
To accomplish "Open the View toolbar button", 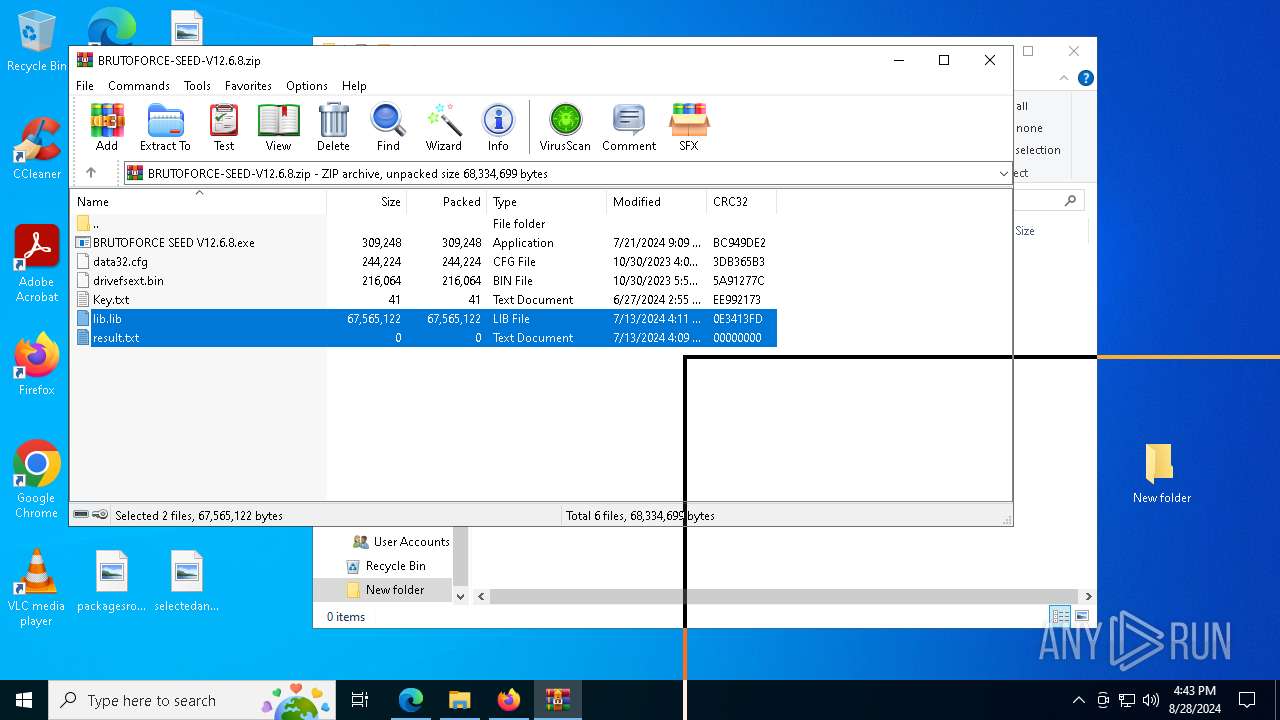I will coord(278,127).
